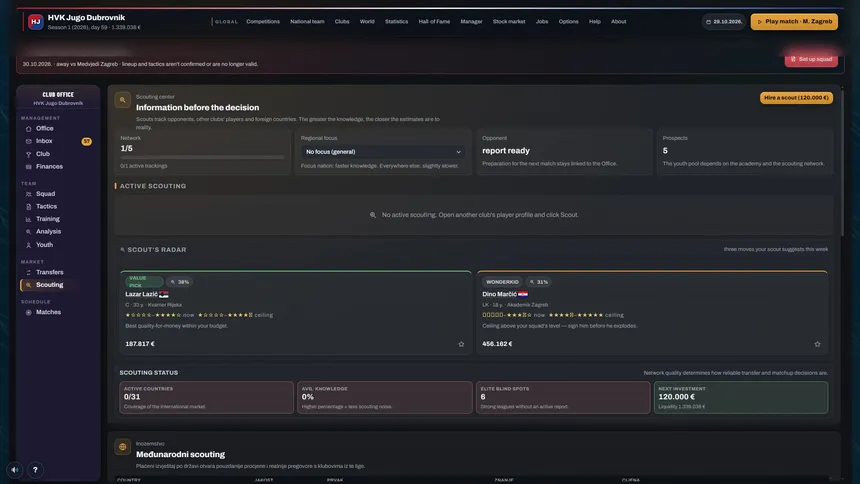Image resolution: width=860 pixels, height=484 pixels.
Task: Click the Avg. Knowledge 0% tile
Action: (384, 397)
